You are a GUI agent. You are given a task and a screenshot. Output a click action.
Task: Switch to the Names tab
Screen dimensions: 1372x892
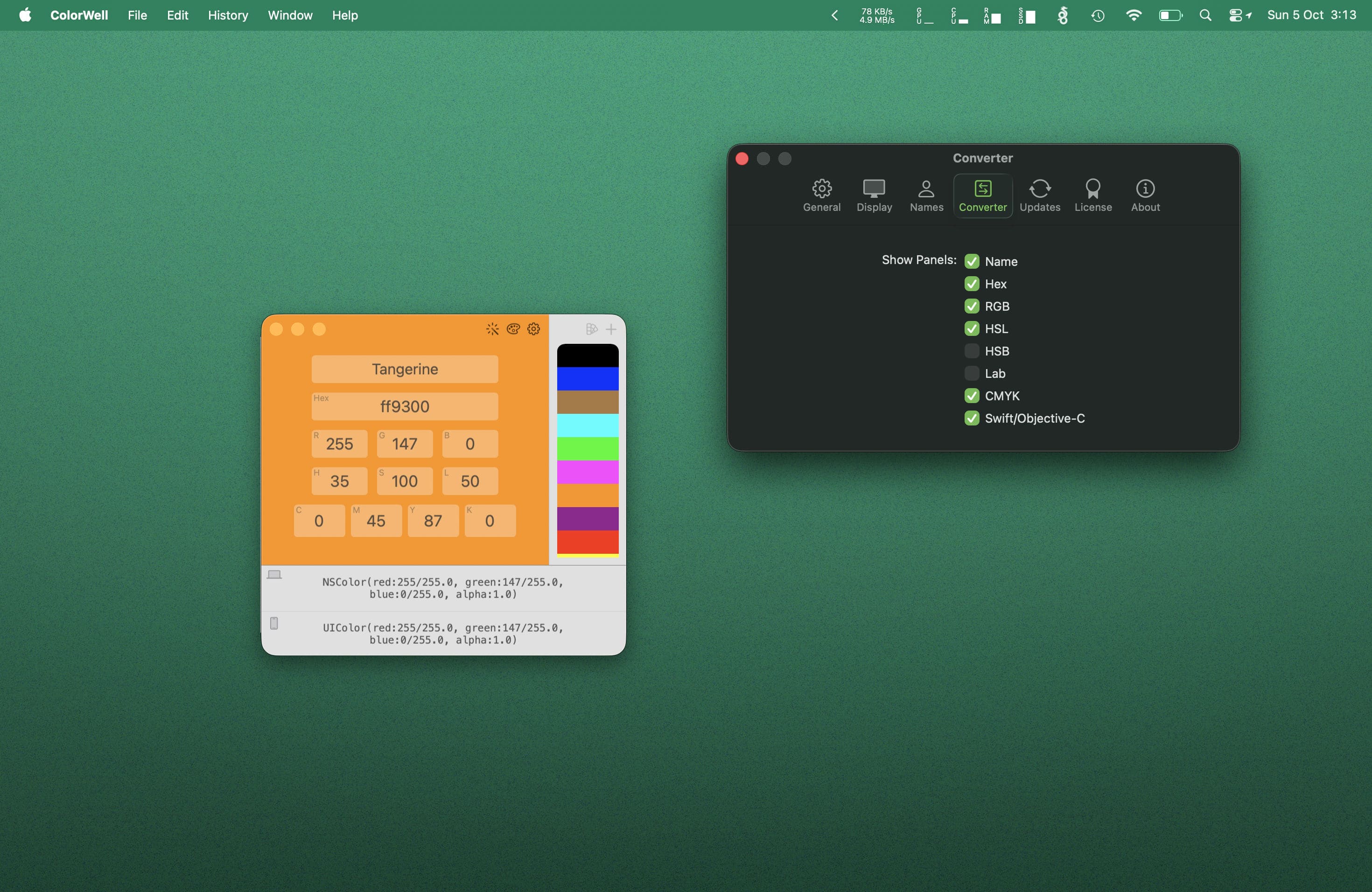(926, 195)
